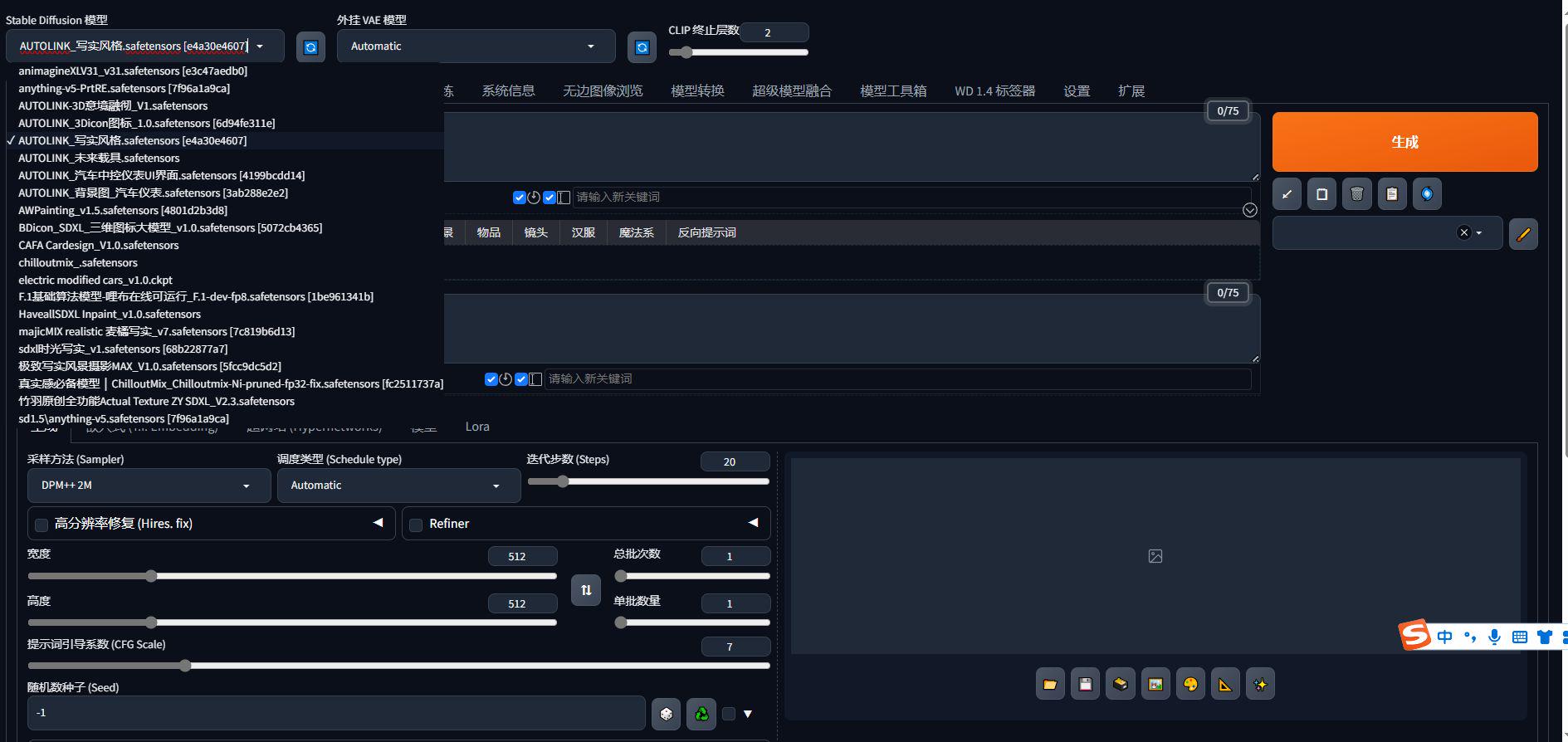
Task: Open the Sogou soft keyboard icon
Action: point(1519,637)
